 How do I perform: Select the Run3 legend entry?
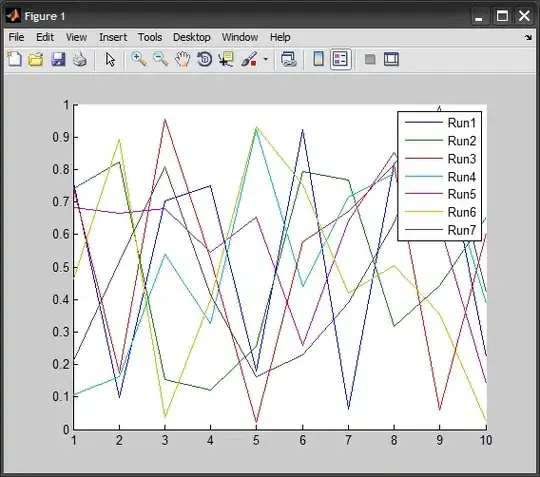pyautogui.click(x=440, y=159)
